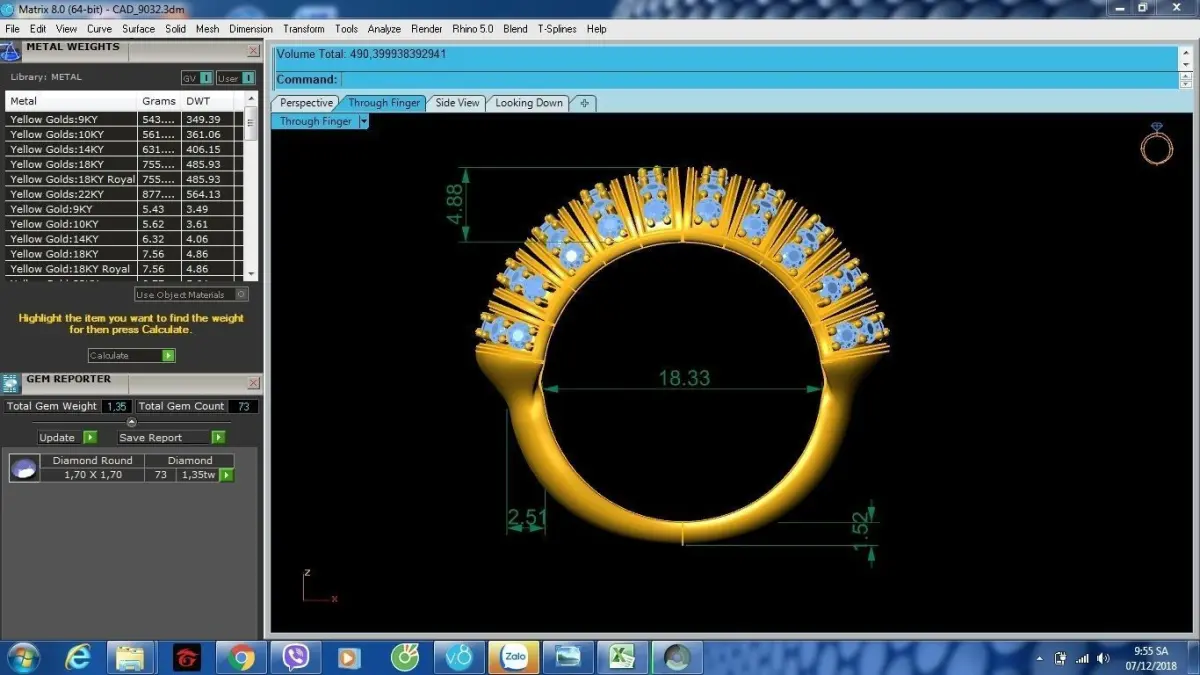The width and height of the screenshot is (1200, 675).
Task: Add a new viewport tab with plus
Action: point(585,103)
